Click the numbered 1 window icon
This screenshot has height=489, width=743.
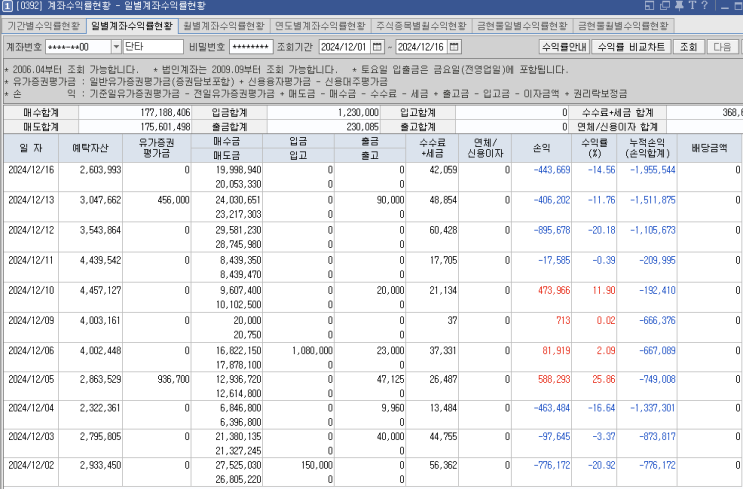pos(7,6)
